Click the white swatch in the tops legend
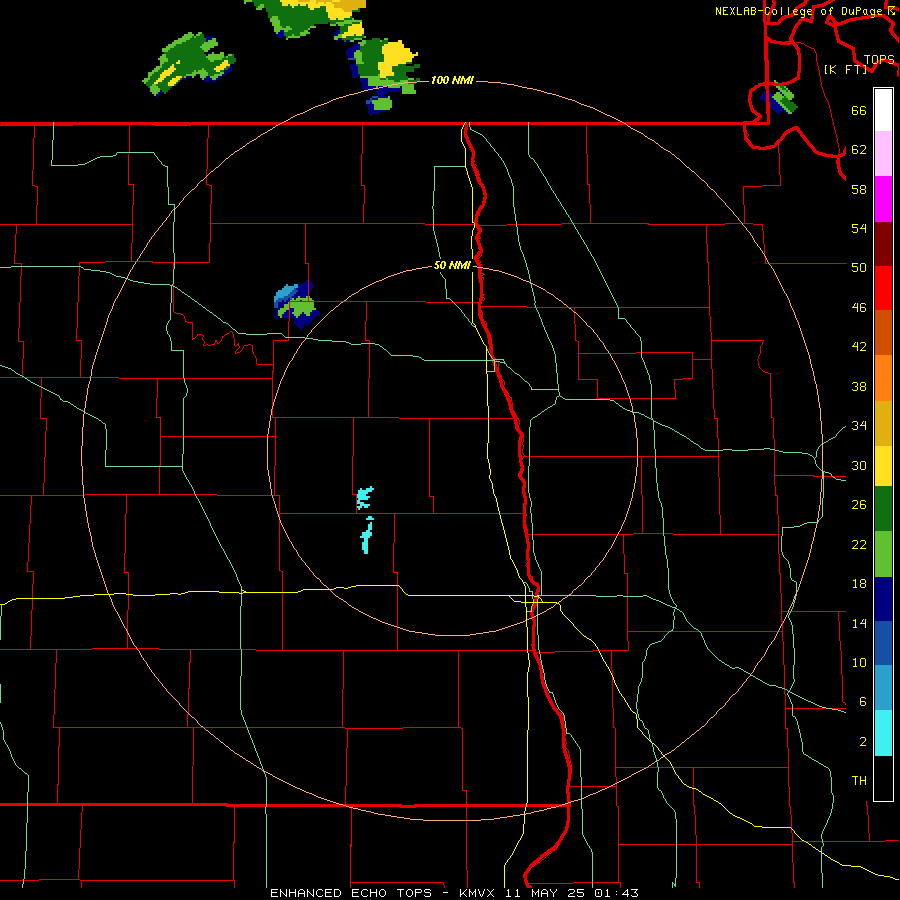This screenshot has width=900, height=900. (x=883, y=110)
